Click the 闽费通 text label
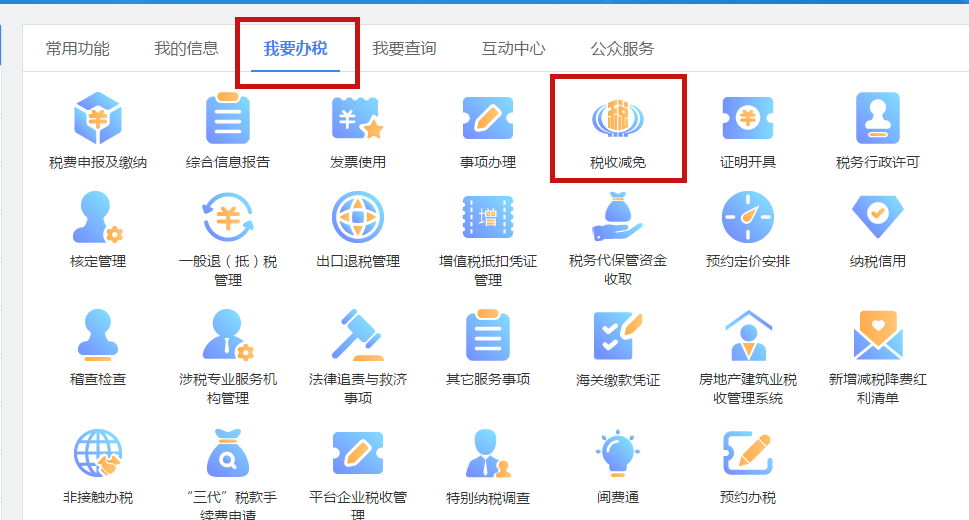Image resolution: width=969 pixels, height=520 pixels. tap(618, 498)
